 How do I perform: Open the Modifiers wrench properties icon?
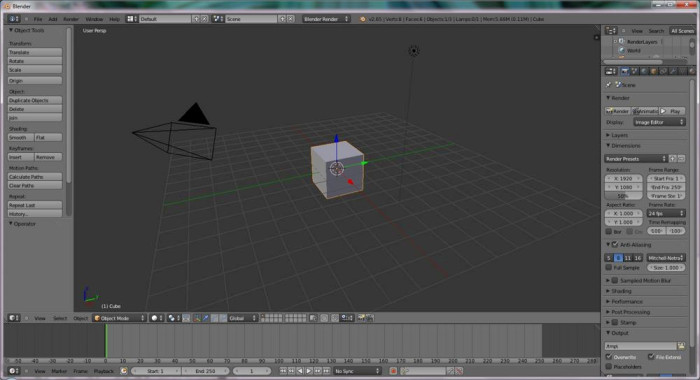click(673, 71)
